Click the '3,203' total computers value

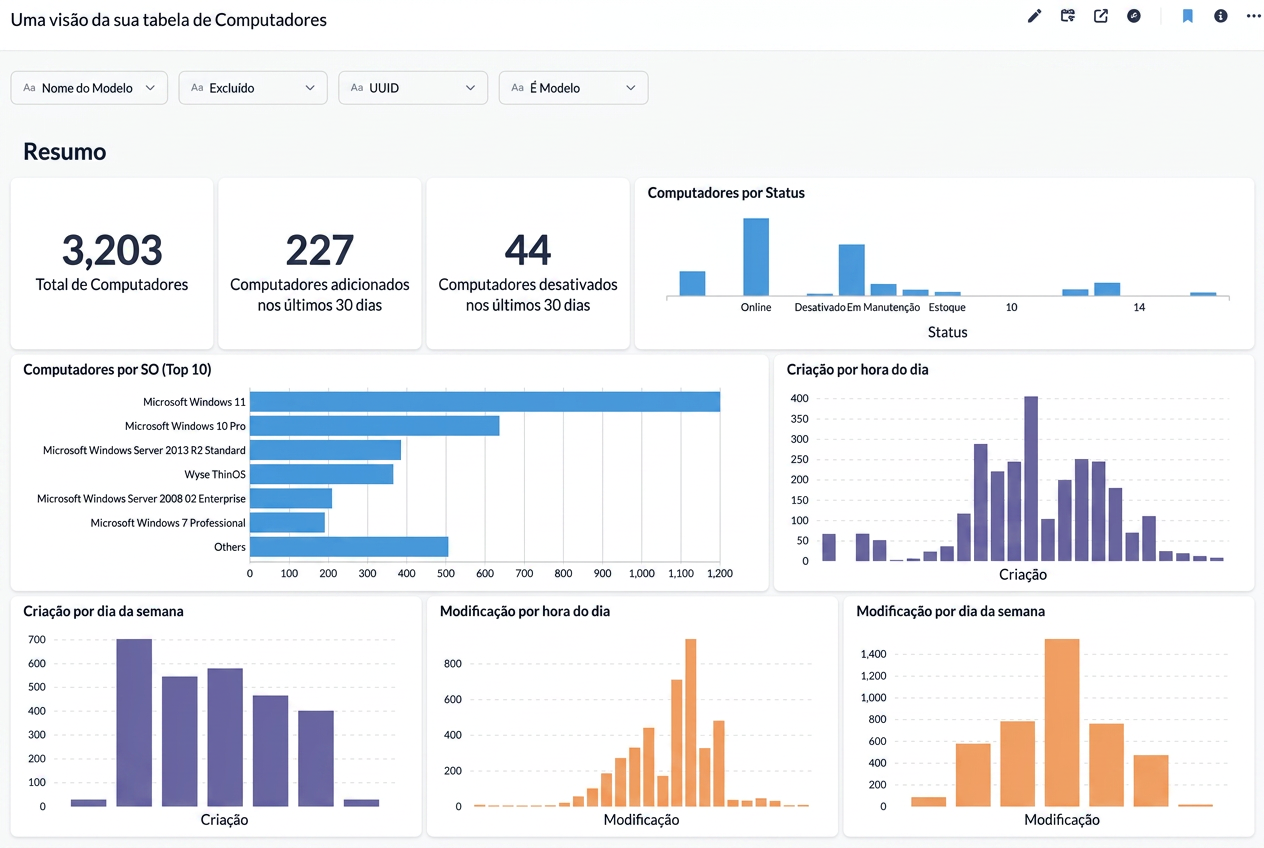pyautogui.click(x=112, y=250)
